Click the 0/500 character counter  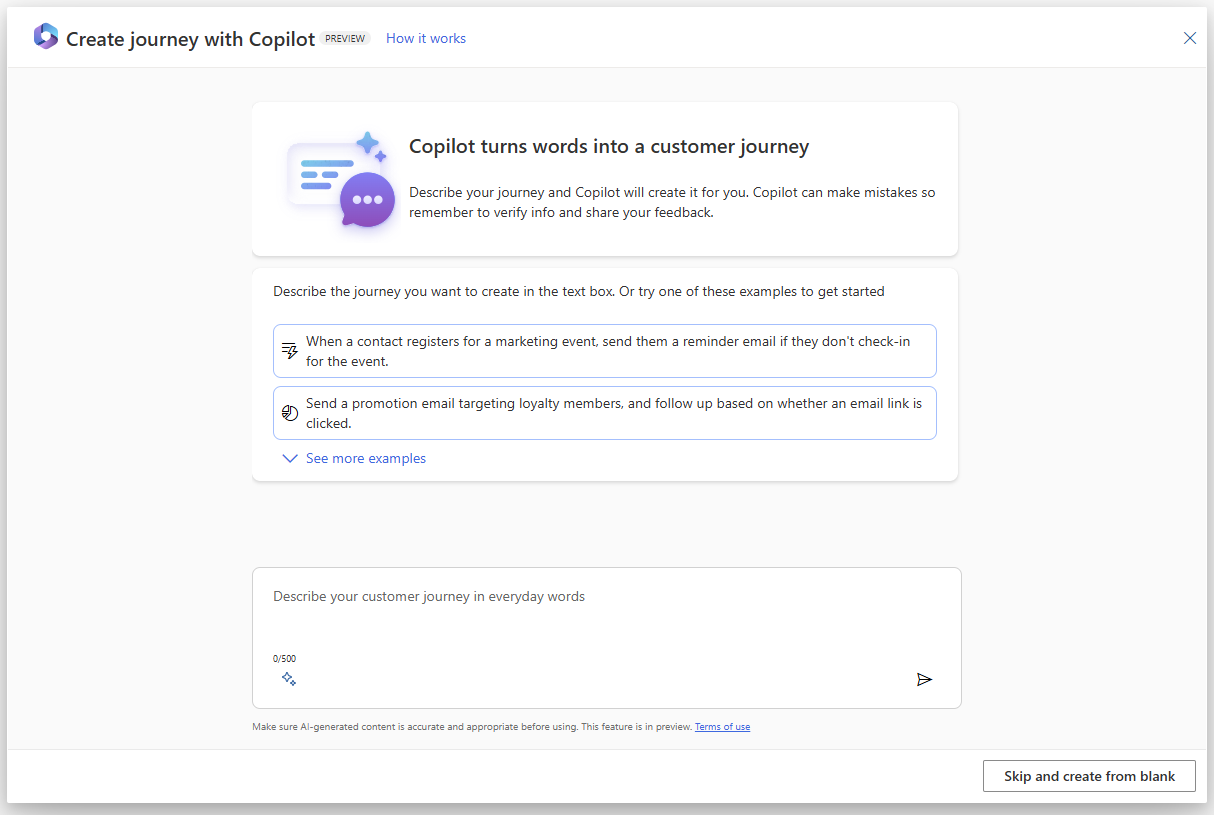pyautogui.click(x=284, y=658)
